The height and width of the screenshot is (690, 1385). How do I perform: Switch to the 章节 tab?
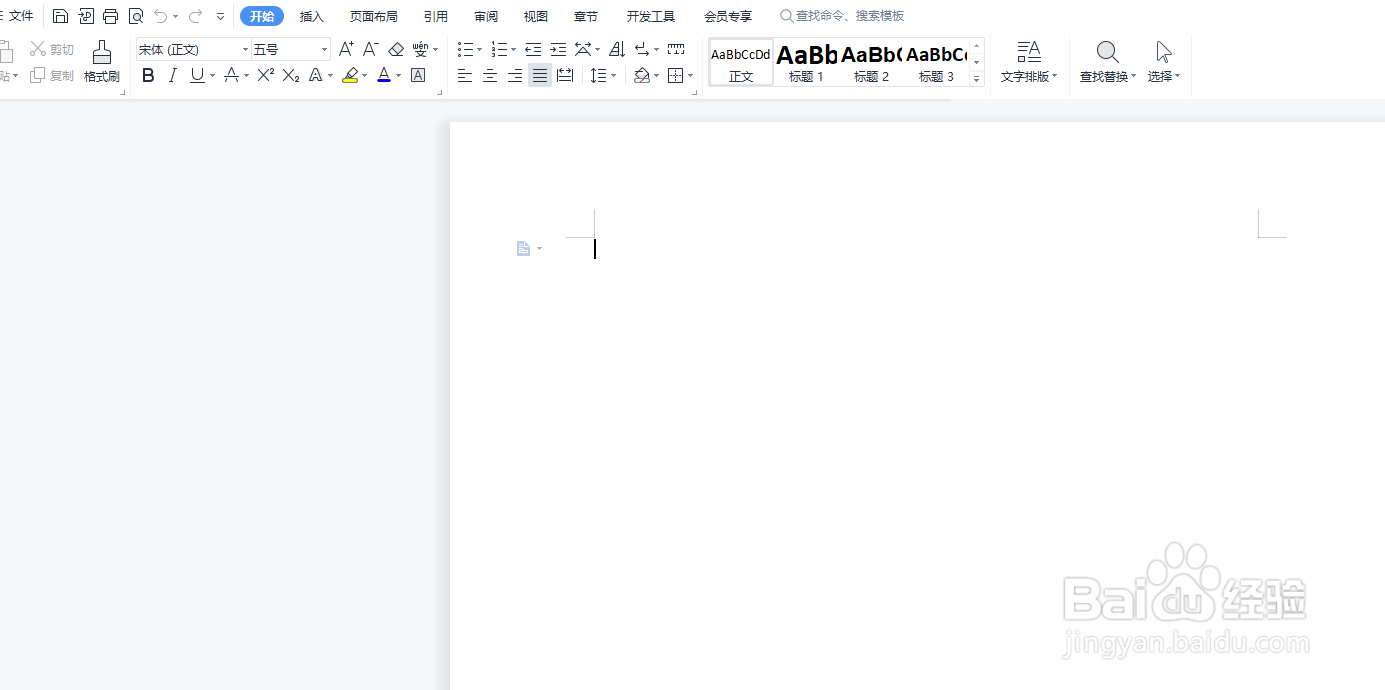click(x=586, y=16)
